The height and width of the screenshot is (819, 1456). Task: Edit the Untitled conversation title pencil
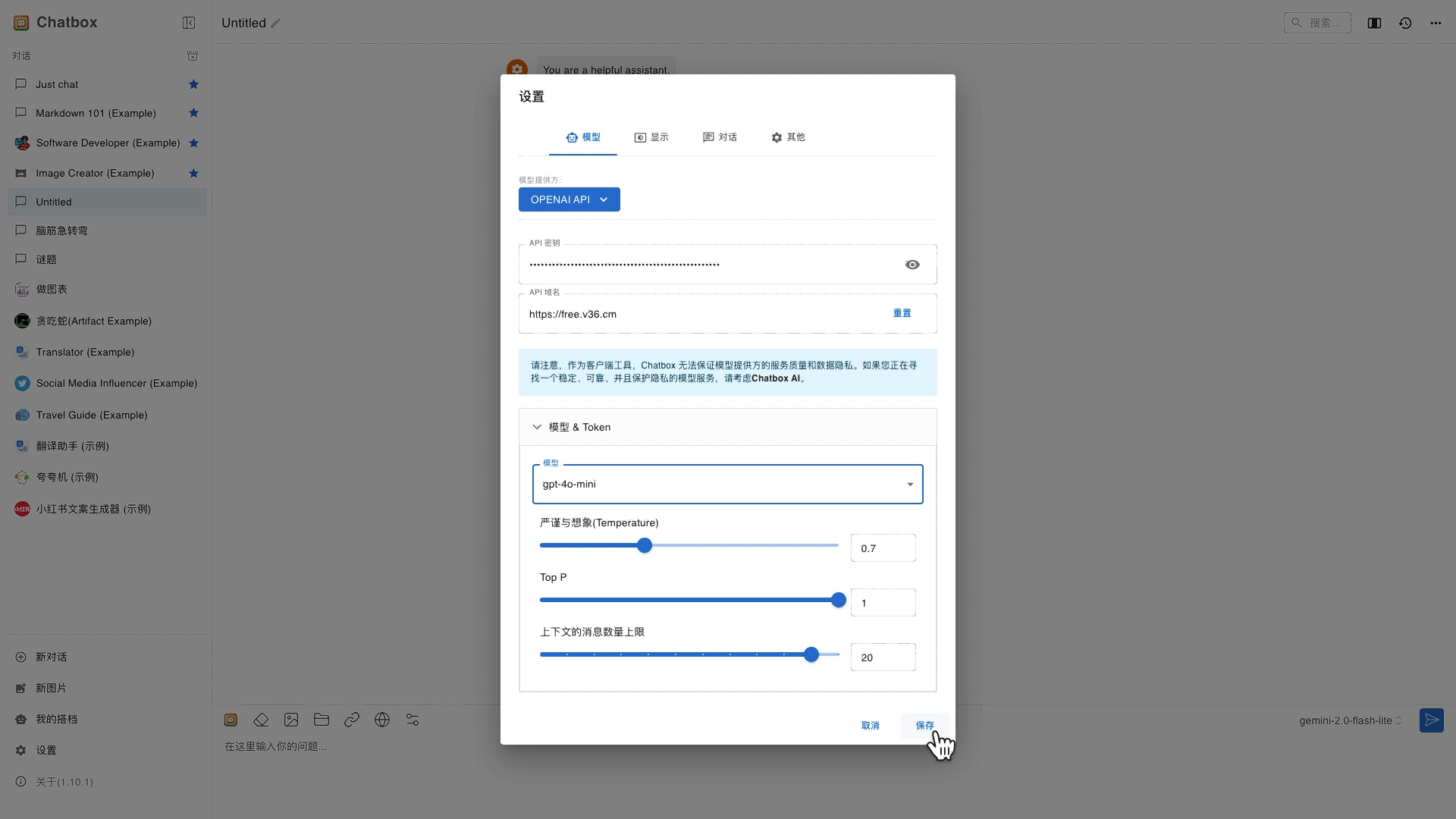pos(276,24)
